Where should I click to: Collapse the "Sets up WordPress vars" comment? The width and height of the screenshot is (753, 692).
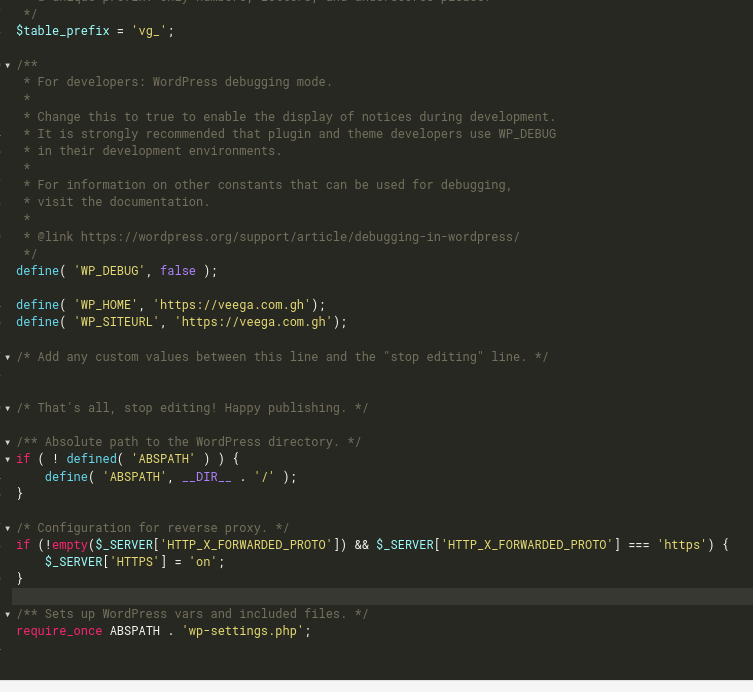pyautogui.click(x=8, y=614)
